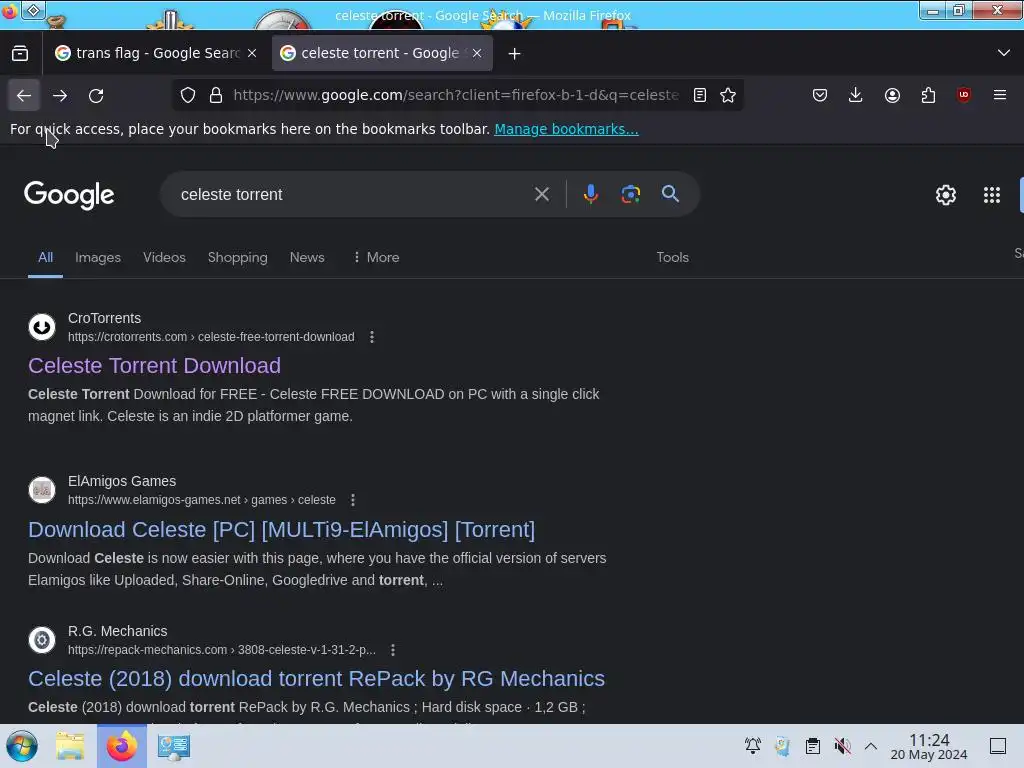Viewport: 1024px width, 768px height.
Task: Open Google quick settings gear
Action: (x=946, y=195)
